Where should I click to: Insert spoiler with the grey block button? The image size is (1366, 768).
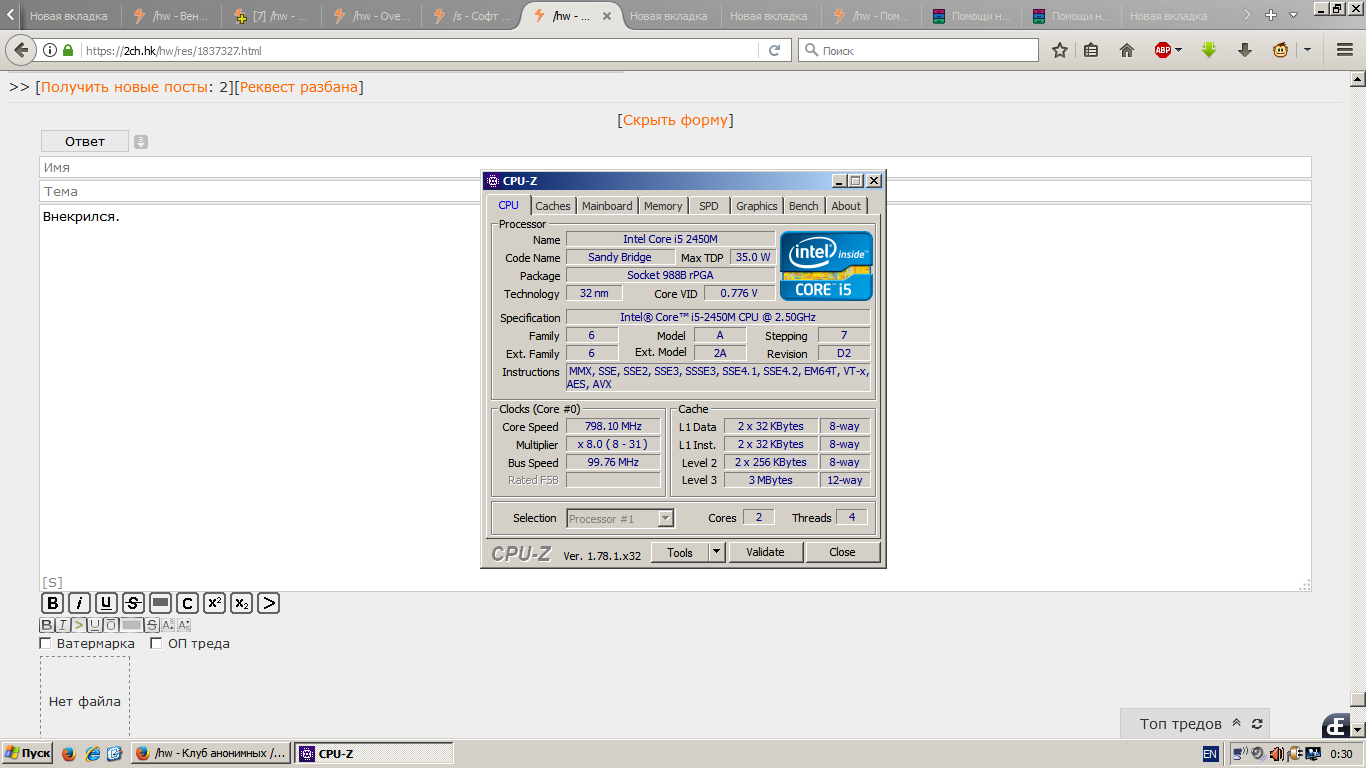[160, 603]
